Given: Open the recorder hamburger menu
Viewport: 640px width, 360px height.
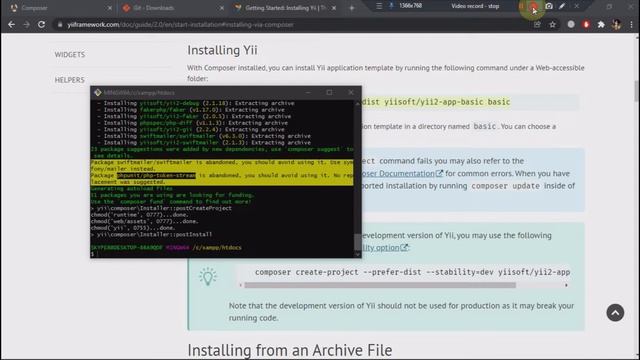Looking at the screenshot, I should click(379, 6).
